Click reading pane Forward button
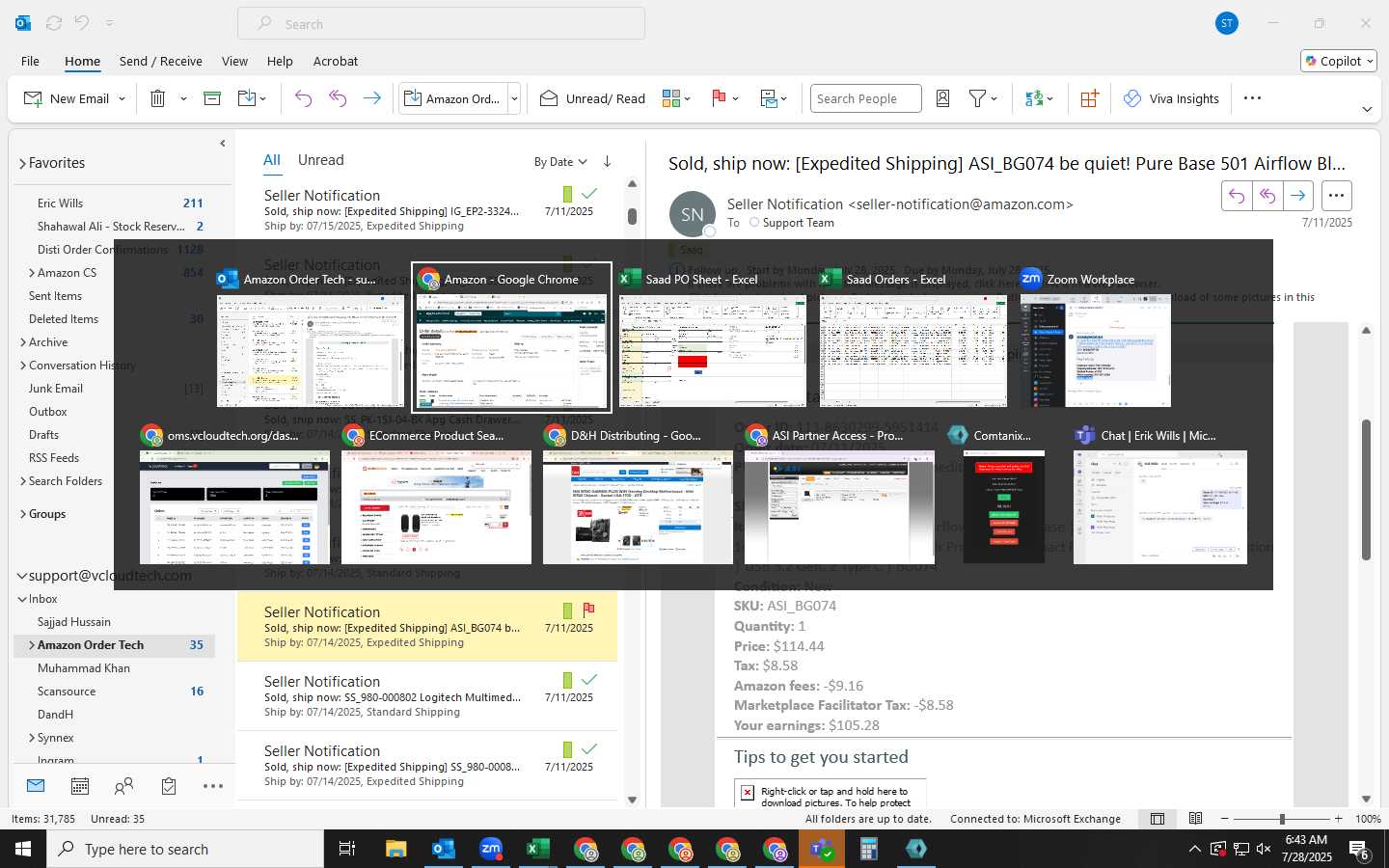This screenshot has height=868, width=1389. 1298,196
